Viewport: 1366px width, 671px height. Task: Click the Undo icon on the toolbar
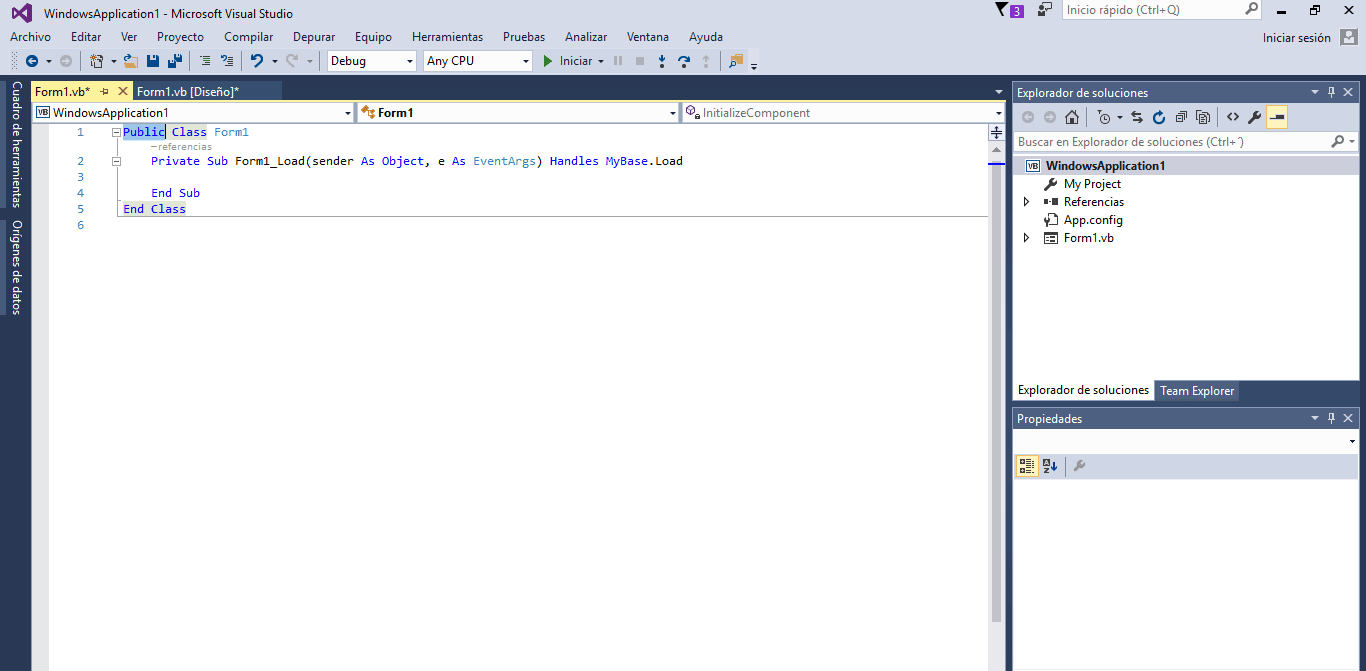pyautogui.click(x=257, y=60)
